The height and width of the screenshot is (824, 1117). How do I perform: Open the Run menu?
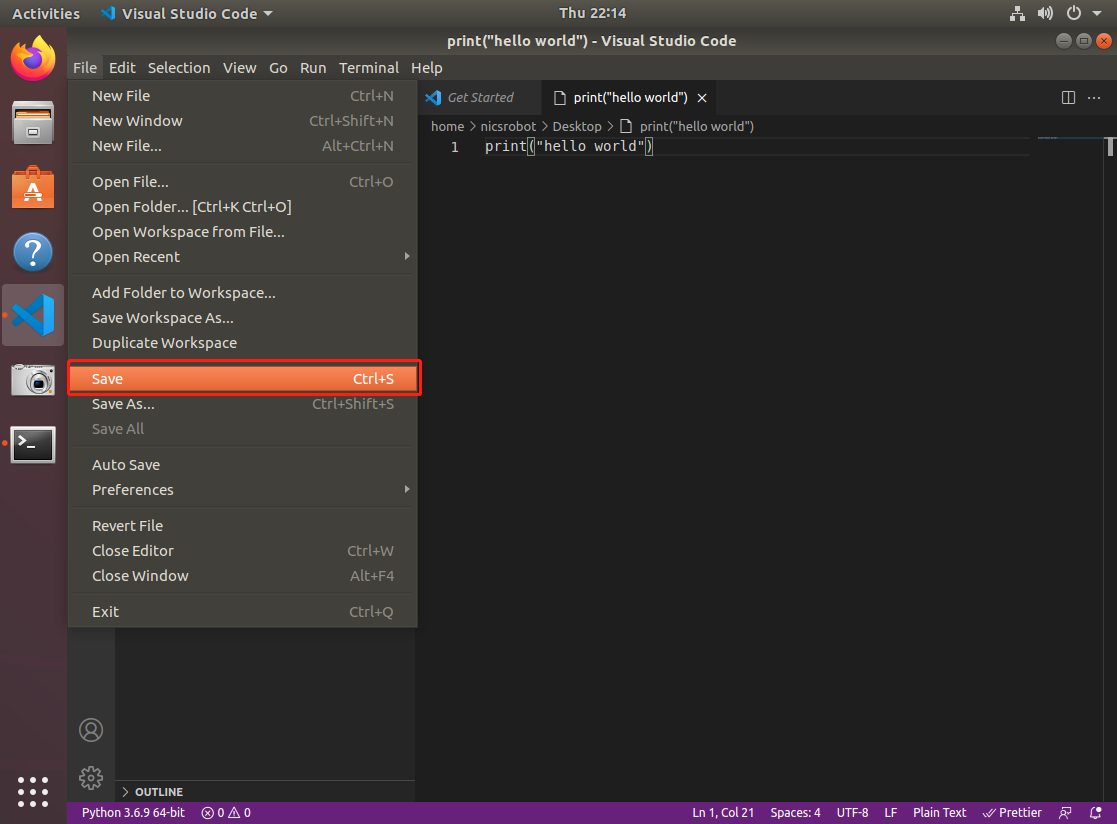click(x=313, y=68)
